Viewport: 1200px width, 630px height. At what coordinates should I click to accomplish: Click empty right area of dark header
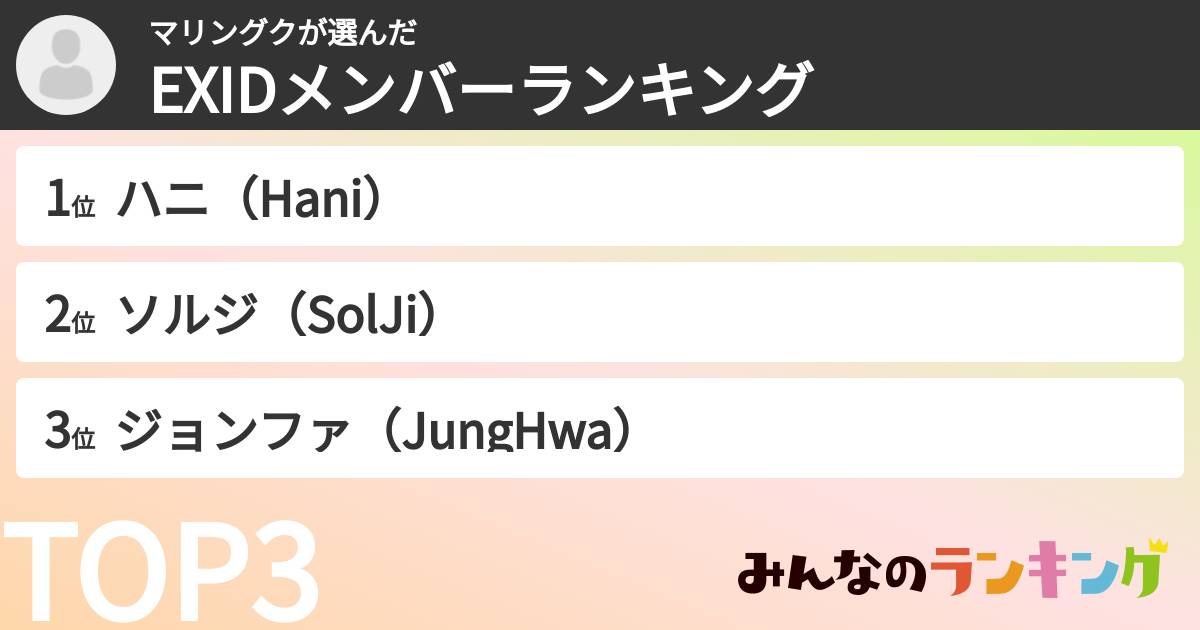click(1000, 65)
